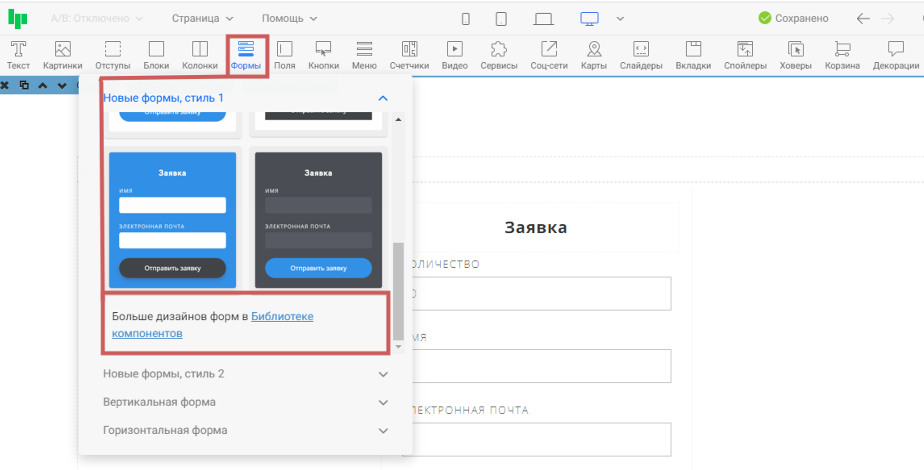This screenshot has height=470, width=924.
Task: Switch to the phone device preview
Action: pyautogui.click(x=465, y=18)
